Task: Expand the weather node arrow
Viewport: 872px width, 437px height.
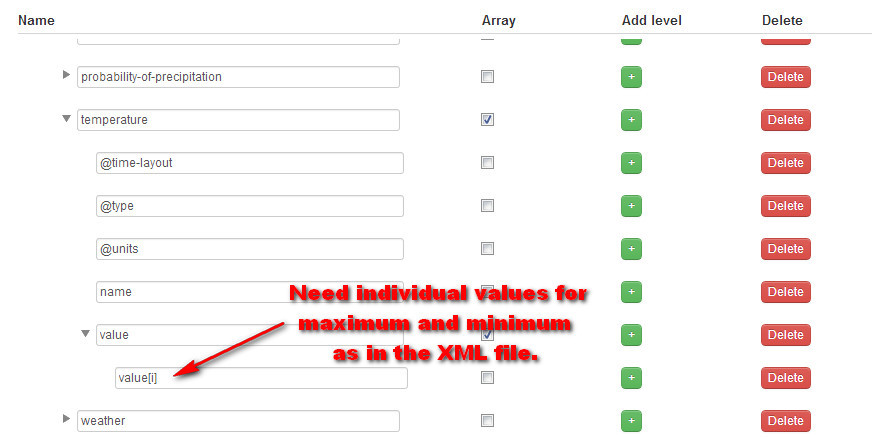Action: [67, 420]
